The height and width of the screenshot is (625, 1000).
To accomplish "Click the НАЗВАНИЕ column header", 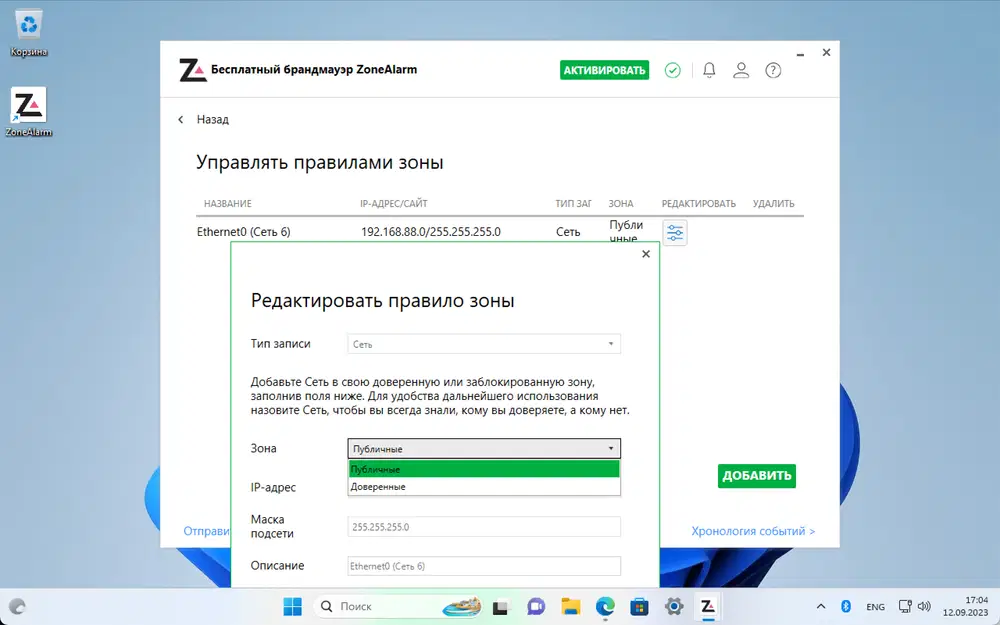I will 228,203.
